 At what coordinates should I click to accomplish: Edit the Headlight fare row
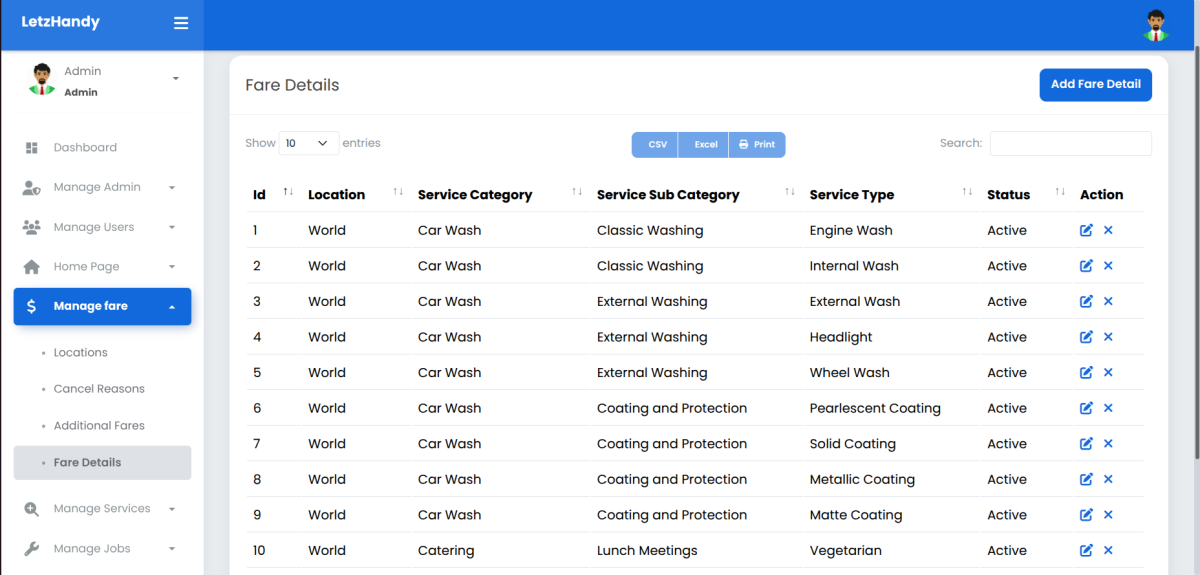1086,337
